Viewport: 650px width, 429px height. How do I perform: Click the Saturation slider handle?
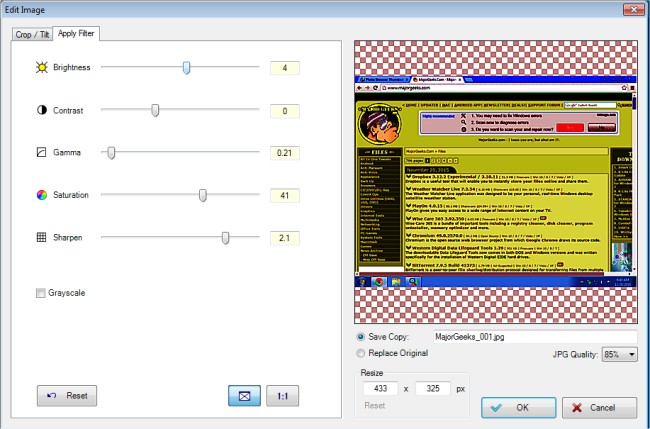coord(203,195)
